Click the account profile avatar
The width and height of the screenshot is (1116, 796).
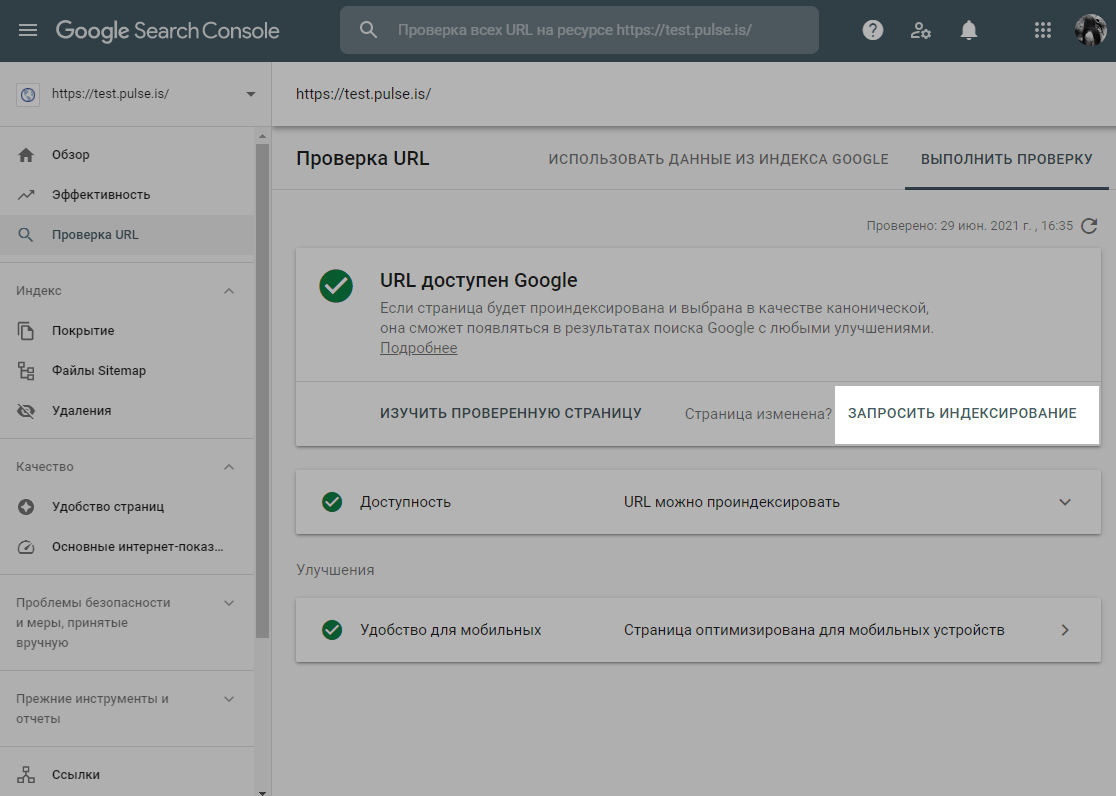click(x=1090, y=30)
